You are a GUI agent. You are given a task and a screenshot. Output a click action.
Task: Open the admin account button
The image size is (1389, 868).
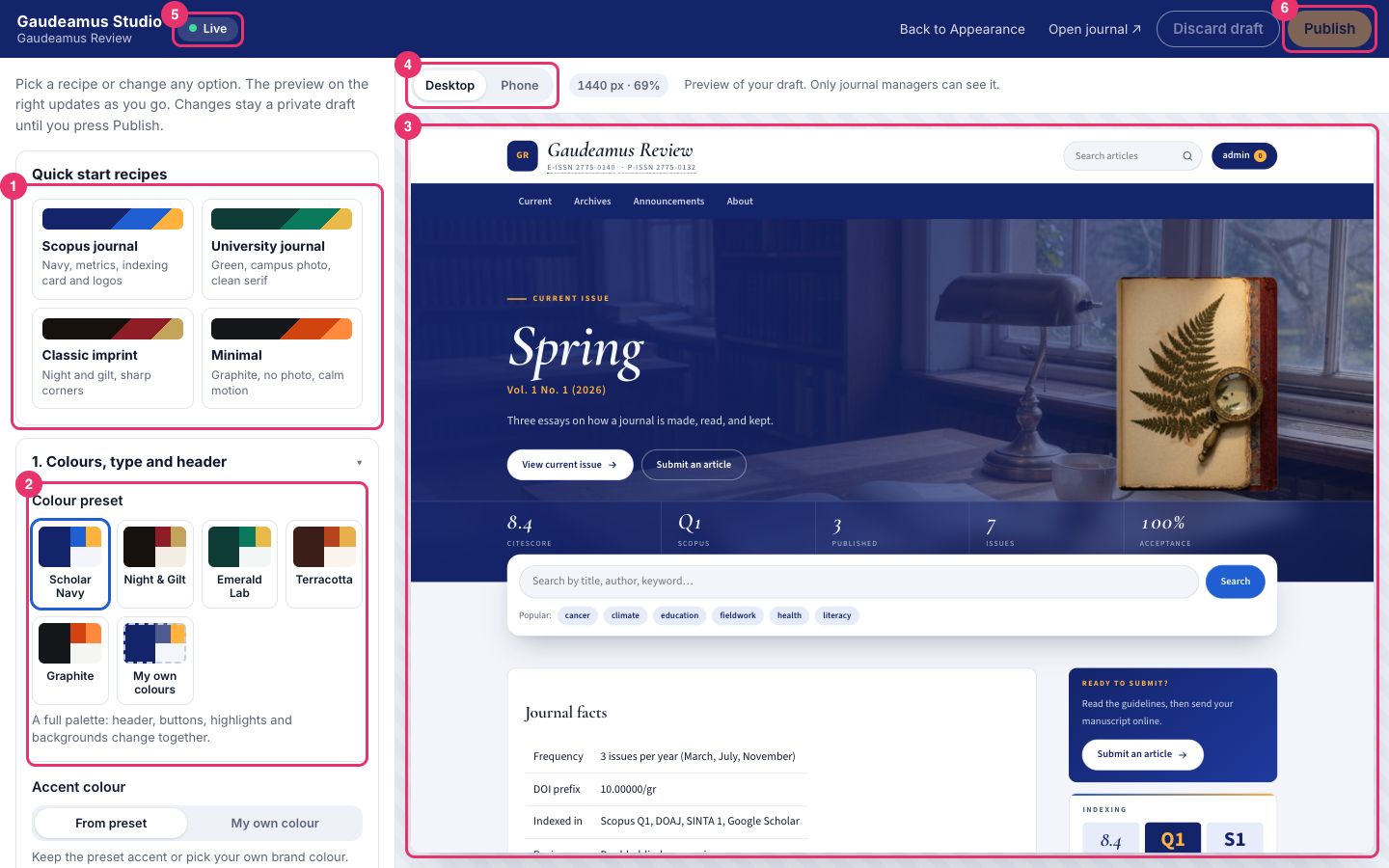1244,155
